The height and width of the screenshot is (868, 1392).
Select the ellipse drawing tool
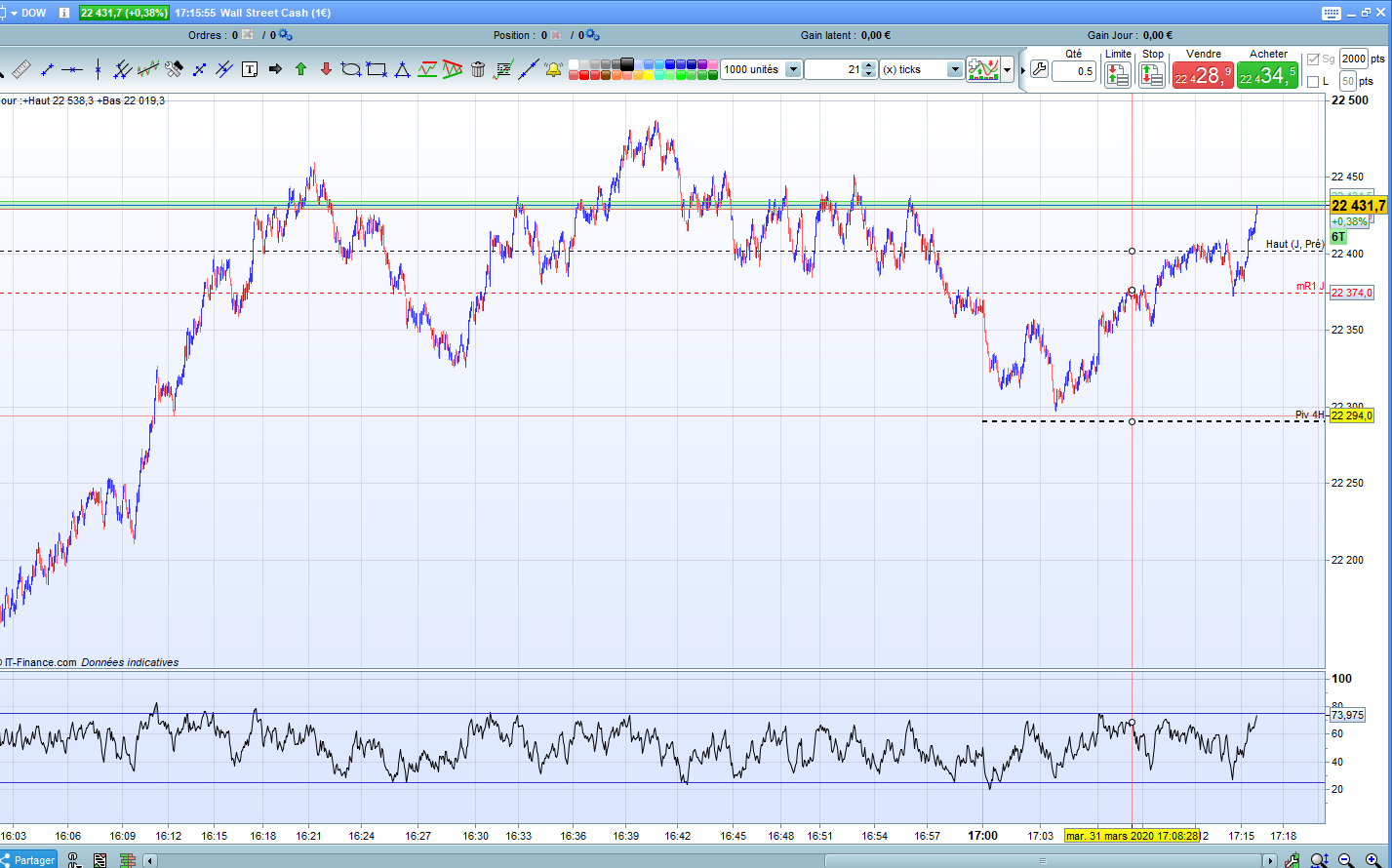coord(351,69)
